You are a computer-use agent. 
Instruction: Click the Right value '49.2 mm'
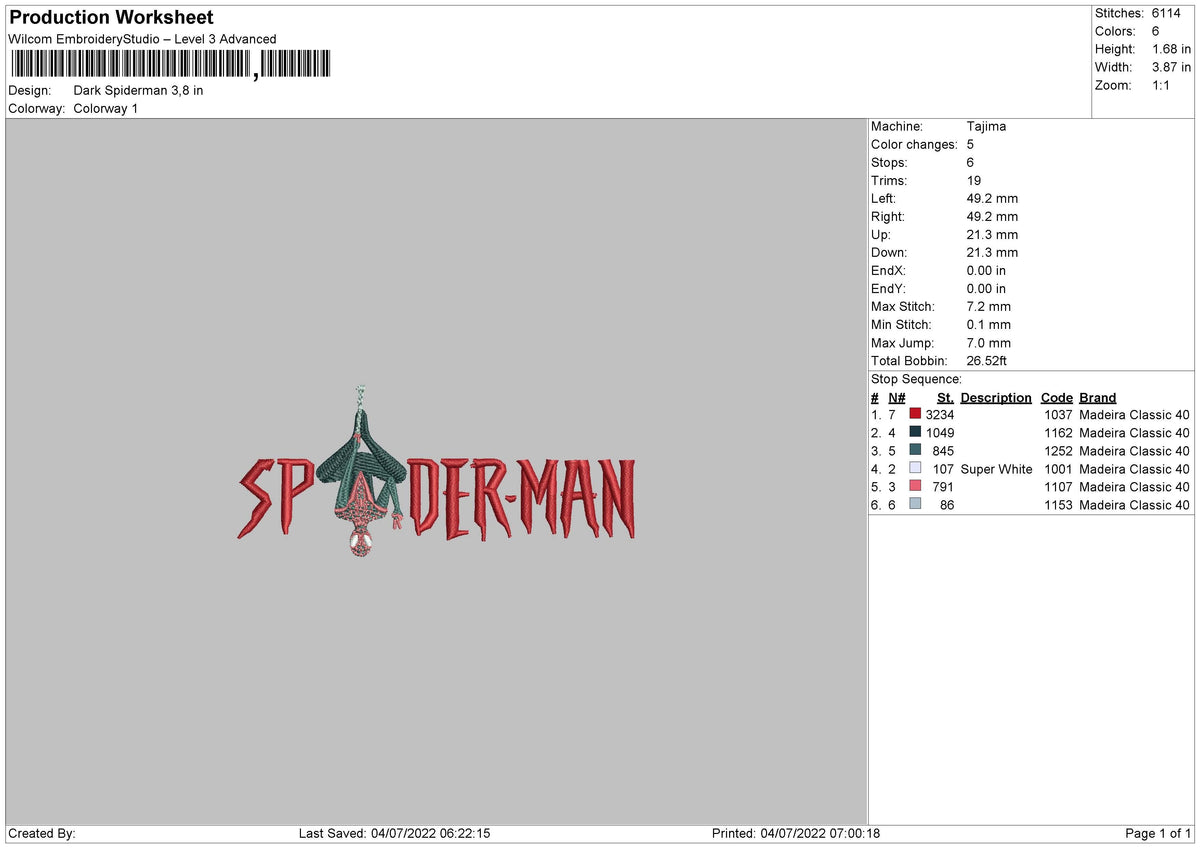click(x=992, y=216)
